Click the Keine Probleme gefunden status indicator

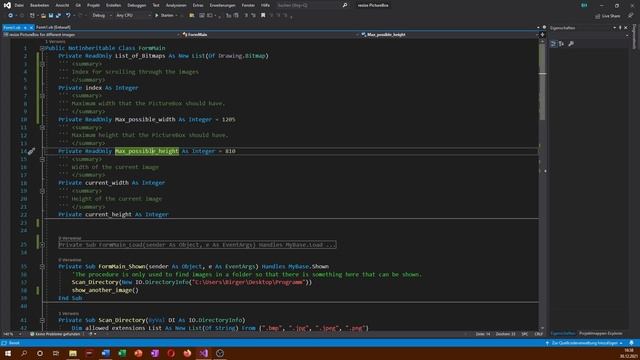pyautogui.click(x=55, y=334)
